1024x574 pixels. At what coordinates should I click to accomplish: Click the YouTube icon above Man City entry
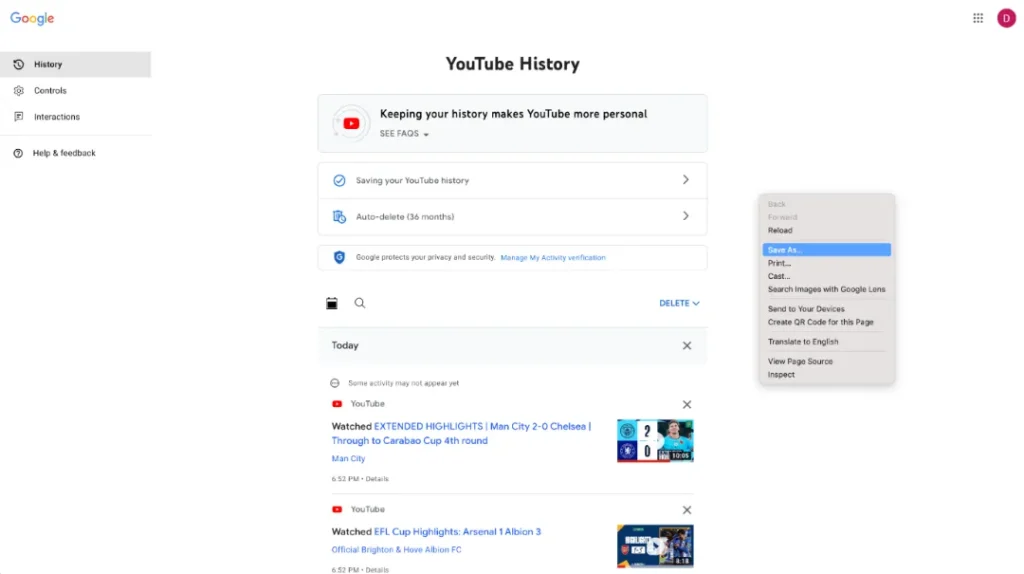click(x=337, y=404)
